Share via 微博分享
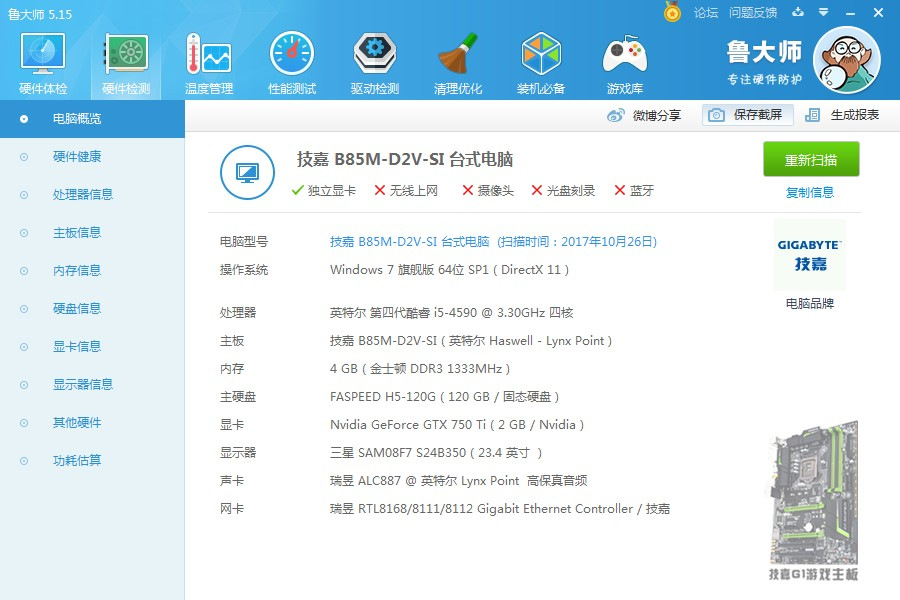Image resolution: width=900 pixels, height=600 pixels. click(x=644, y=115)
